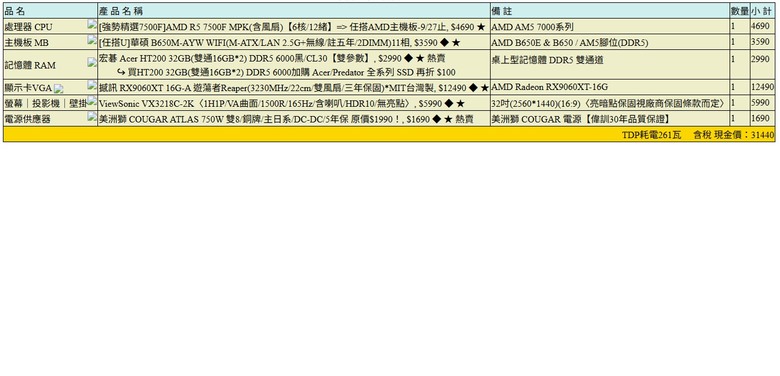Click the 螢幕|投影機|壁掛 category label
Viewport: 780px width, 376px height.
click(46, 103)
